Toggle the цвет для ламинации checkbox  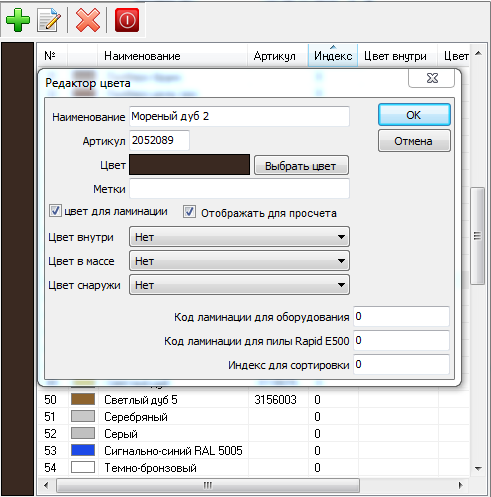[x=55, y=211]
